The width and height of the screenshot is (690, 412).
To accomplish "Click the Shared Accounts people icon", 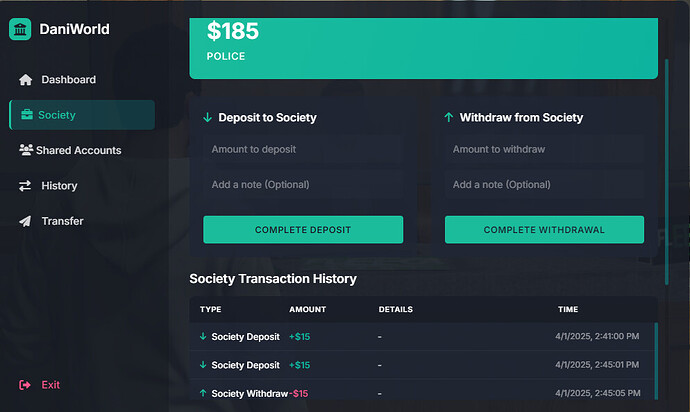I will [26, 150].
